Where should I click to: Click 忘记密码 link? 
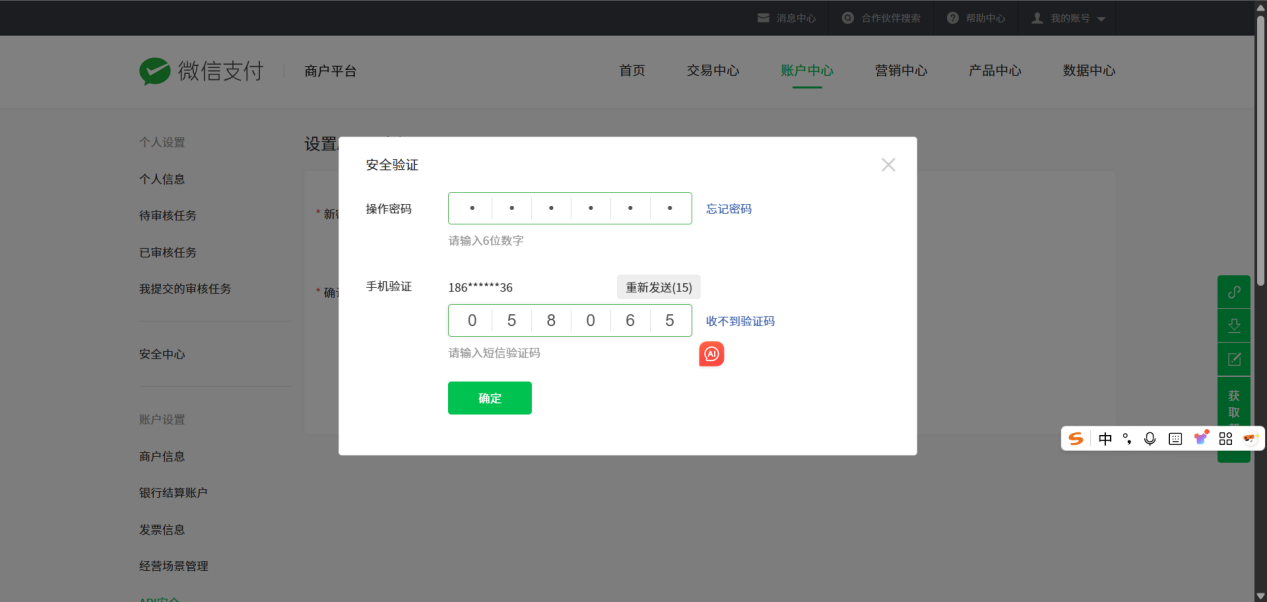(729, 209)
